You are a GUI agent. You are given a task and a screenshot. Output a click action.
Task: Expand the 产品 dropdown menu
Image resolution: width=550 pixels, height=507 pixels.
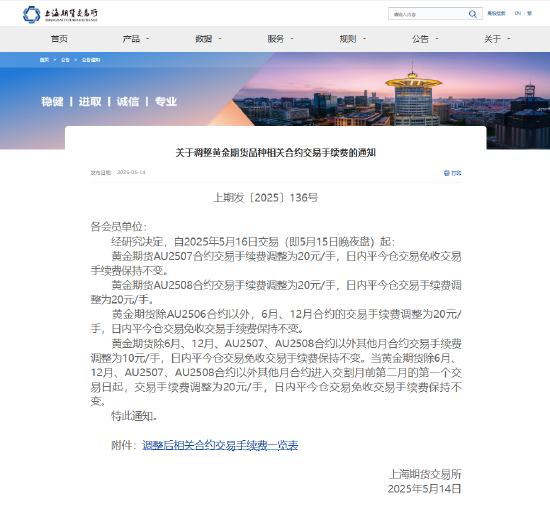click(x=136, y=39)
